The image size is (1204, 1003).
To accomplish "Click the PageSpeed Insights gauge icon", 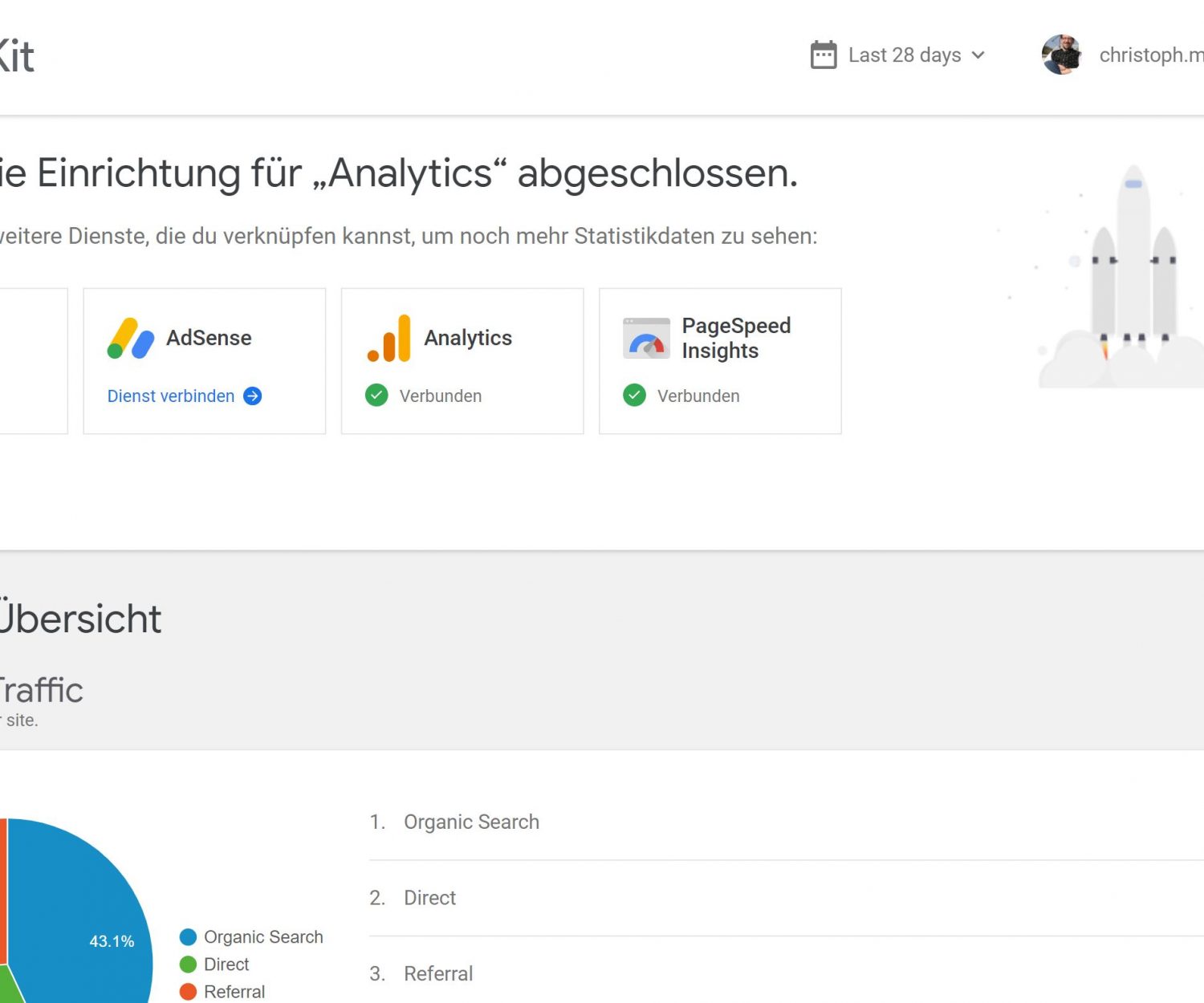I will (x=646, y=339).
